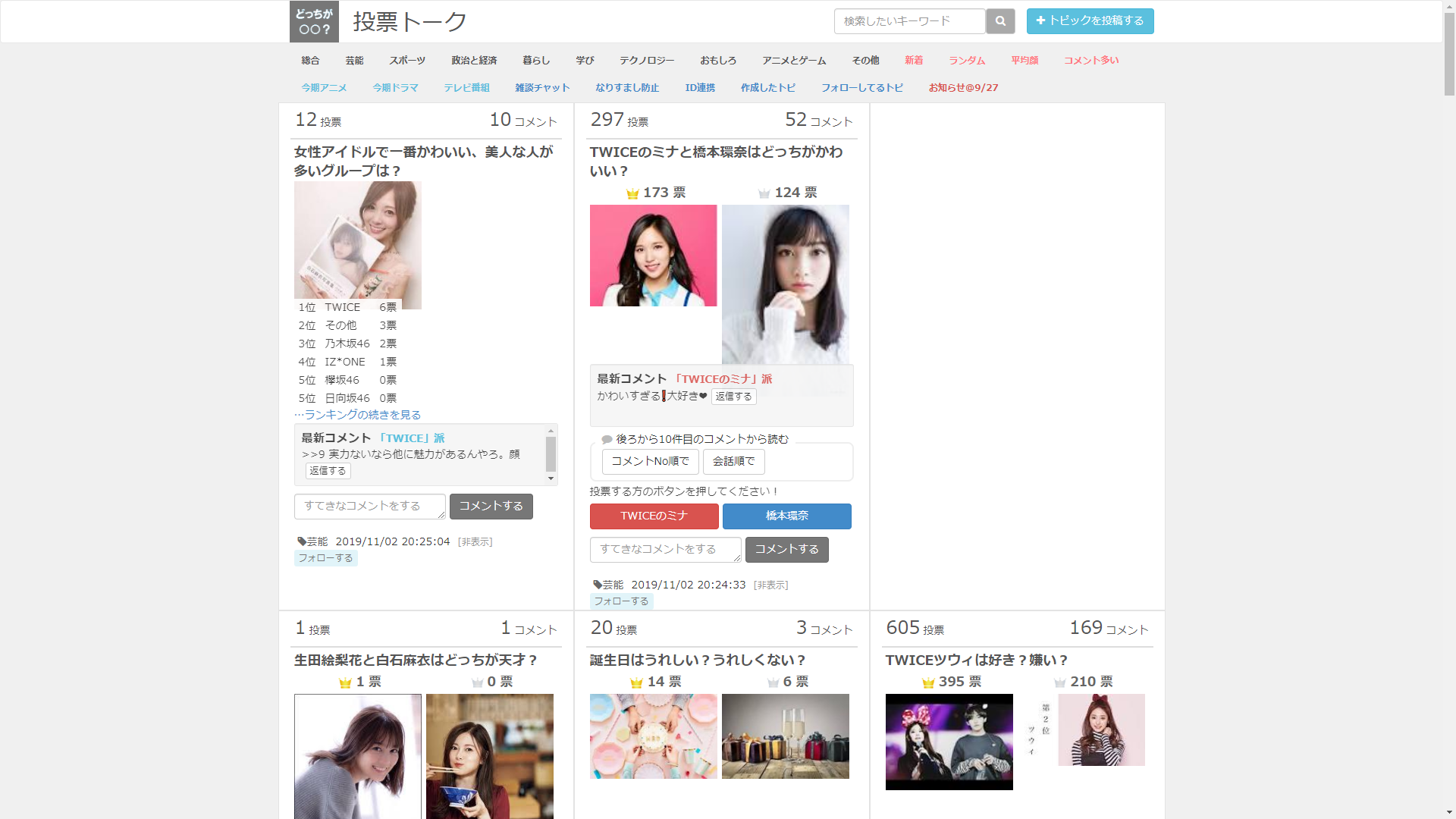The image size is (1456, 819).
Task: Toggle フォローする on the idol group topic
Action: point(325,558)
